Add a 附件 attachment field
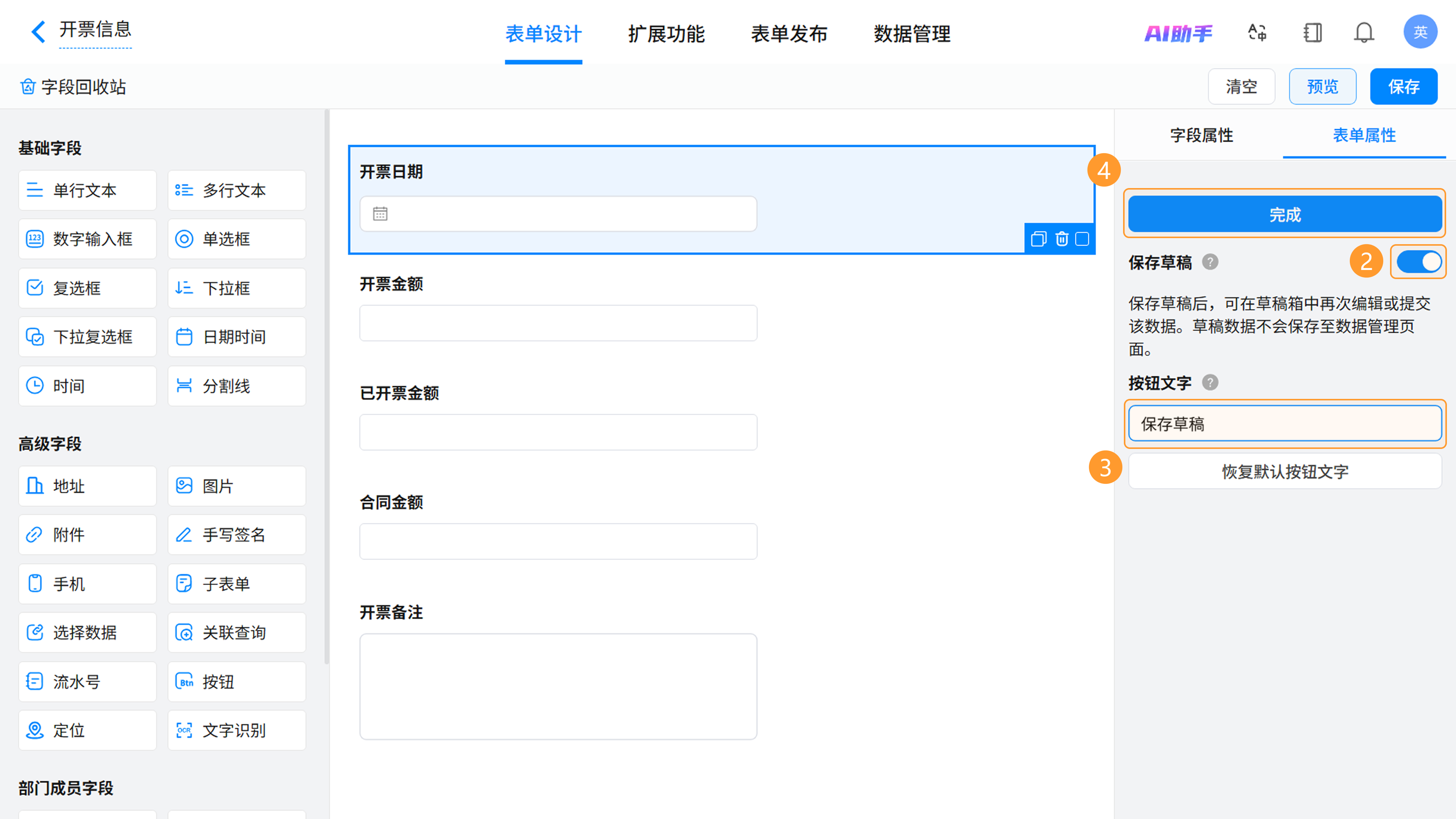 [x=87, y=535]
